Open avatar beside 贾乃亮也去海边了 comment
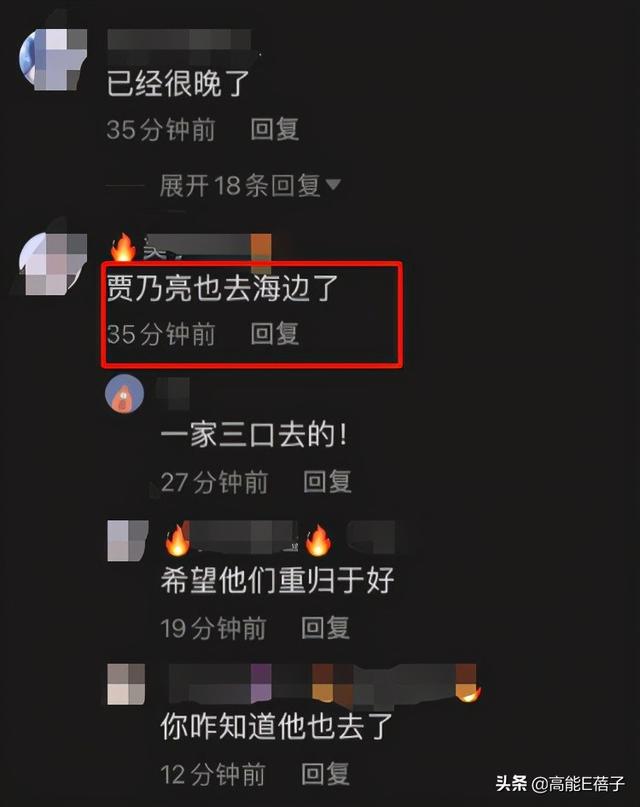640x807 pixels. coord(53,264)
